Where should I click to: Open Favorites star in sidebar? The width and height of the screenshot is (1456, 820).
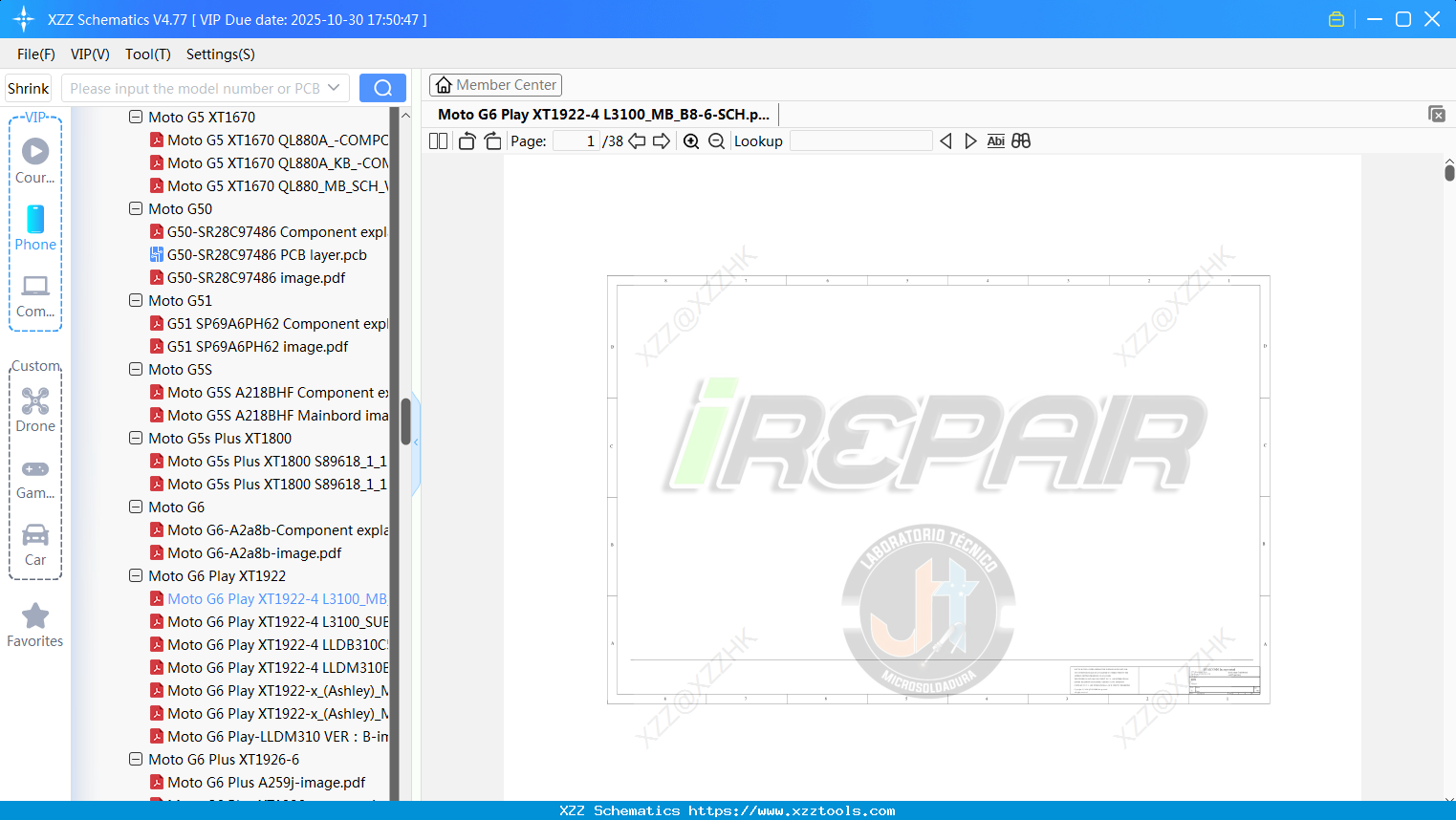(35, 625)
